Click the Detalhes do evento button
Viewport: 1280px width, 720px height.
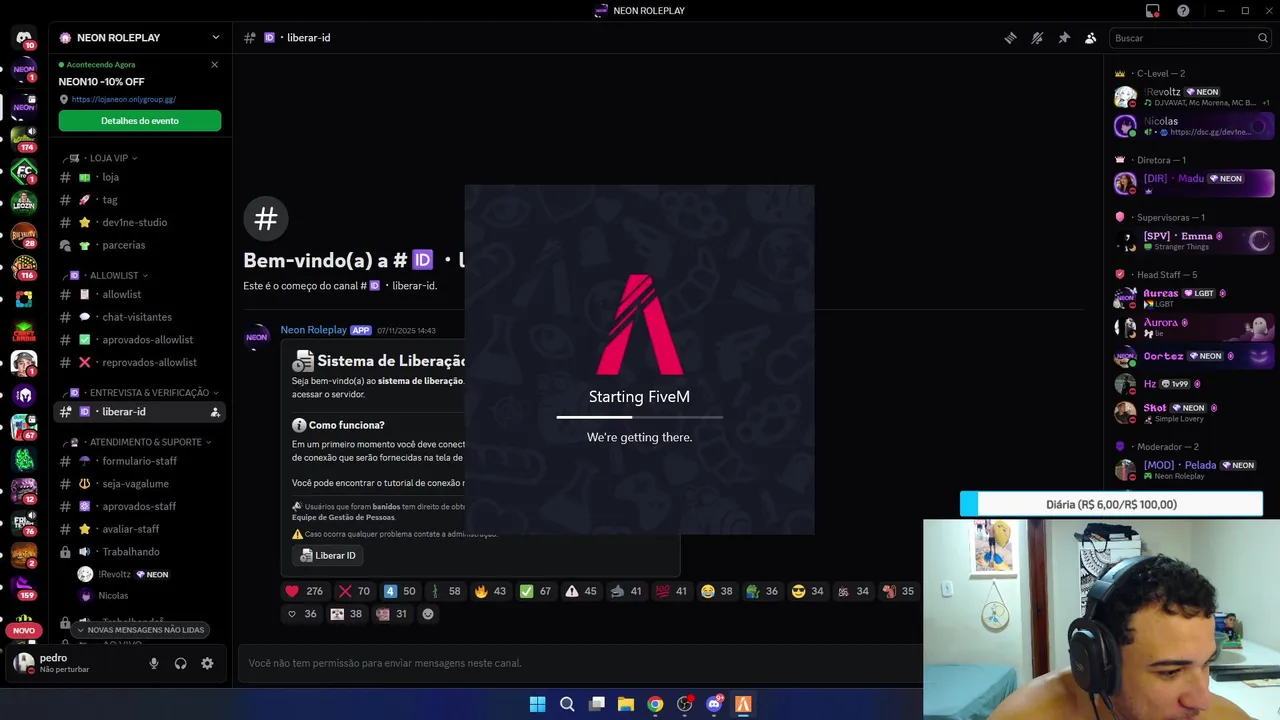(140, 121)
